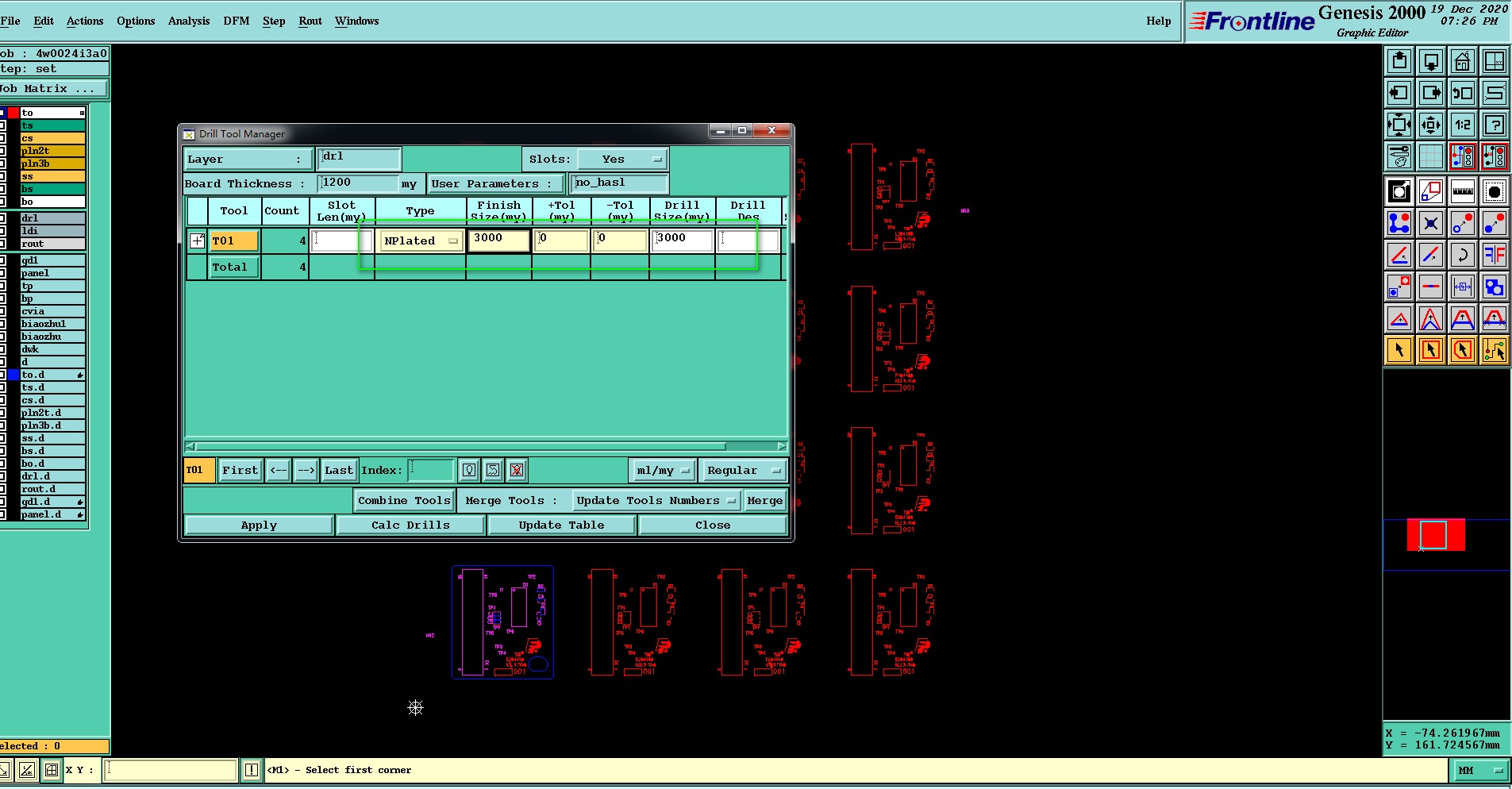Image resolution: width=1512 pixels, height=789 pixels.
Task: Toggle the checkbox for layer ss.d
Action: pyautogui.click(x=2, y=438)
